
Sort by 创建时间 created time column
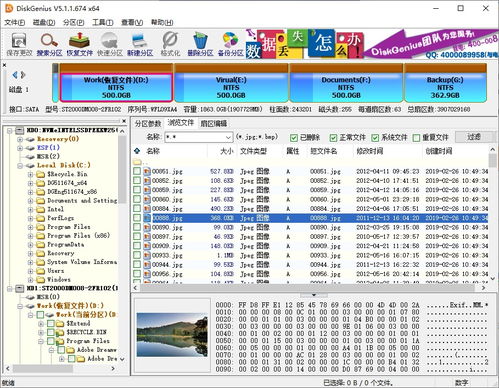pyautogui.click(x=439, y=151)
